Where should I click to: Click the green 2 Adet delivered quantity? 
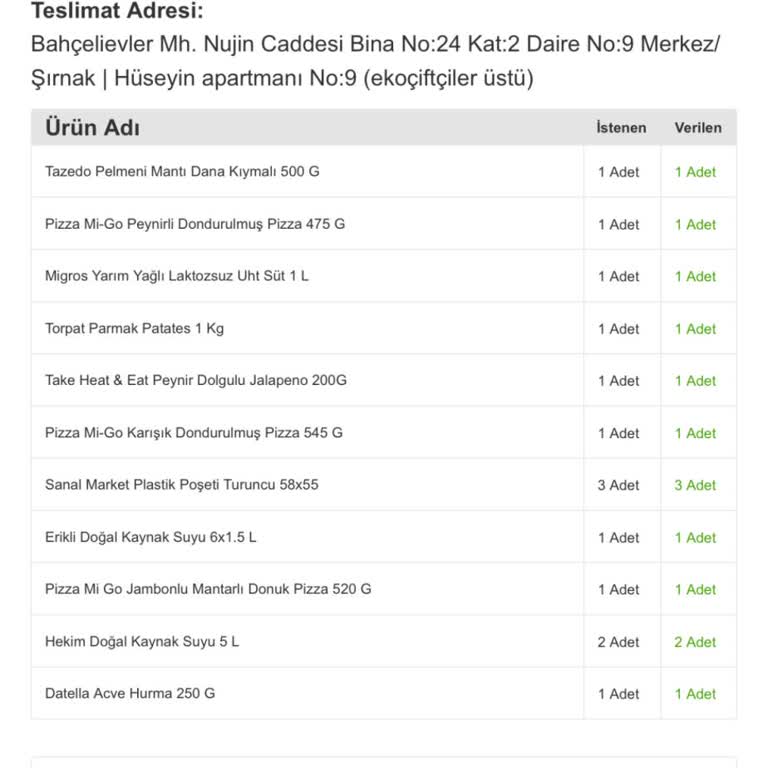pyautogui.click(x=695, y=642)
